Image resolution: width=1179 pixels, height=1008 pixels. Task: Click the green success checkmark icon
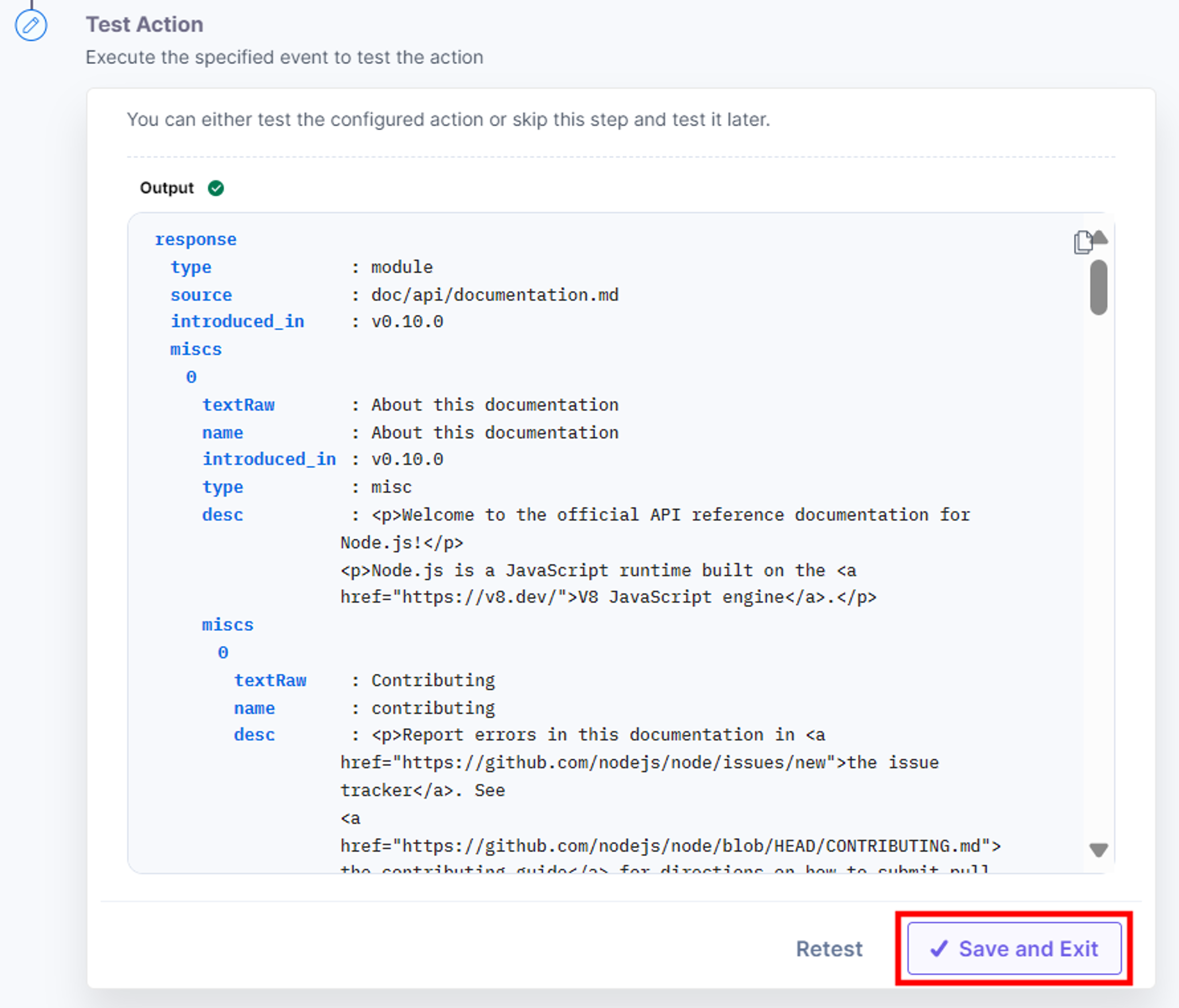coord(216,188)
